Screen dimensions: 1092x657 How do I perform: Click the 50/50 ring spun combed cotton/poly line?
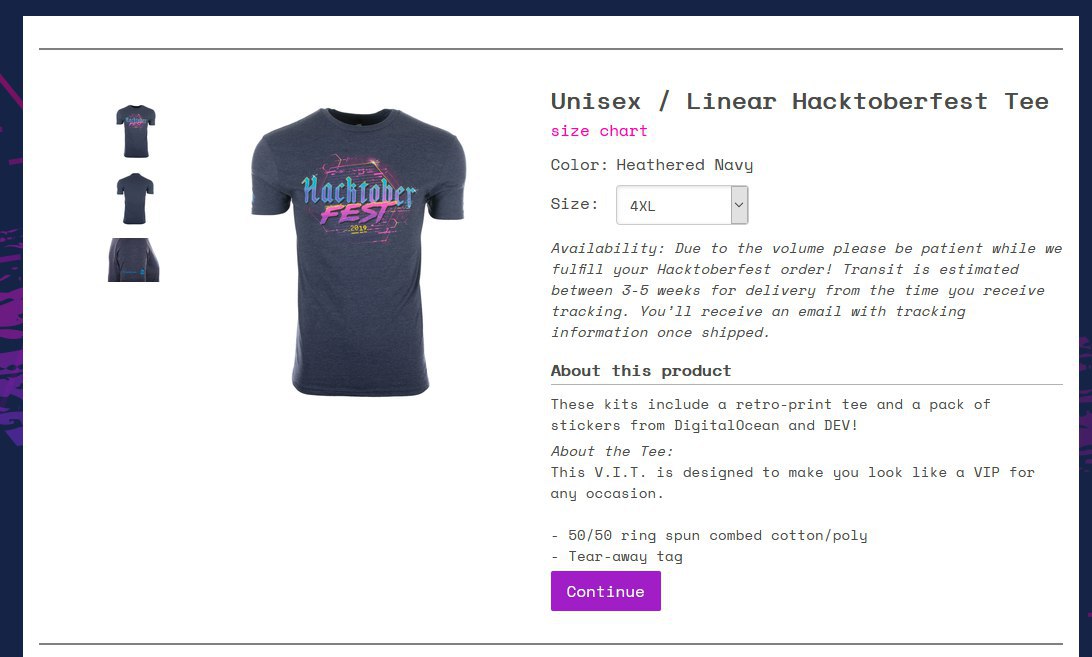[709, 536]
